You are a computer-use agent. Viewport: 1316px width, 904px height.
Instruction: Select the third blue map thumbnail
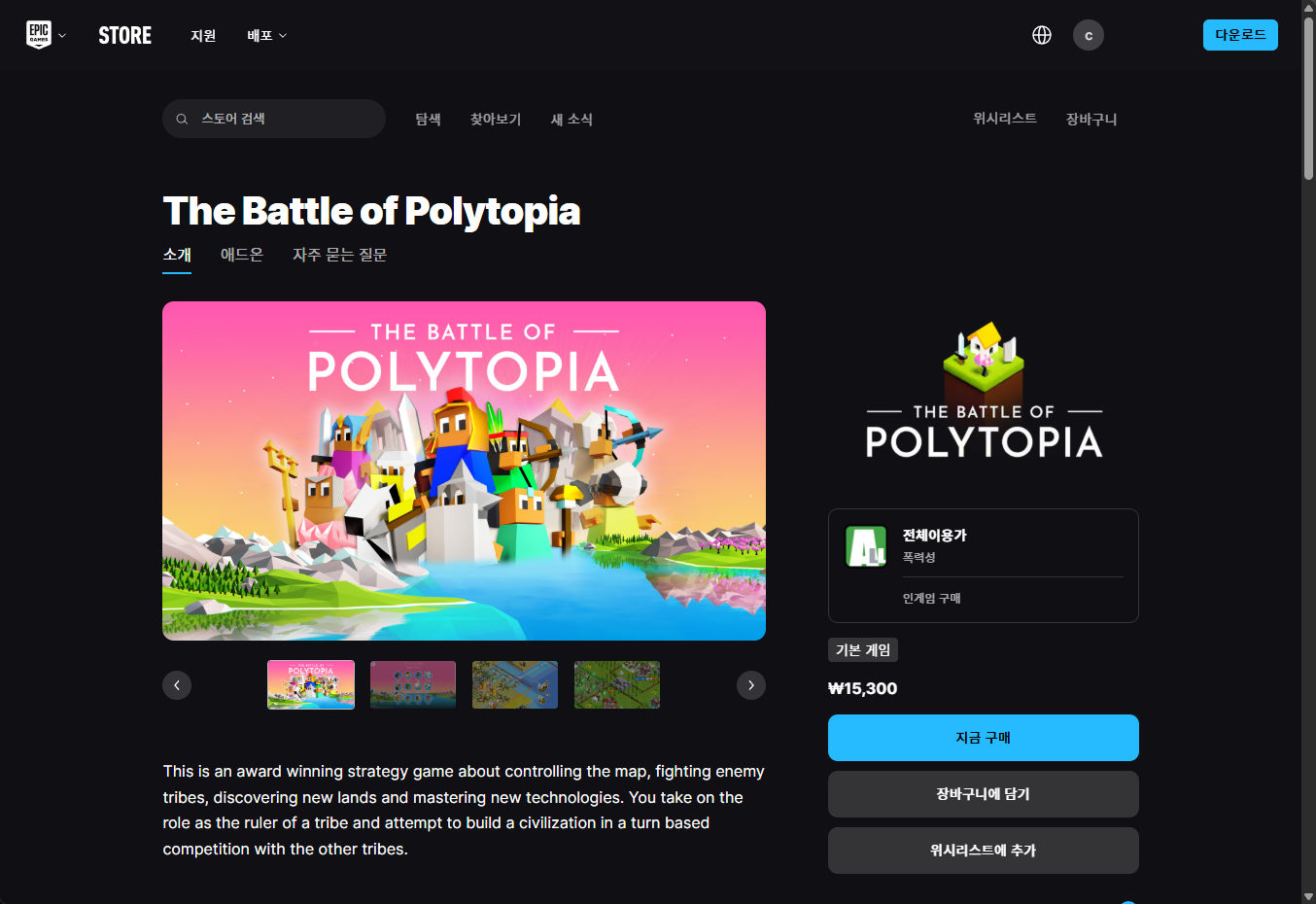[515, 684]
